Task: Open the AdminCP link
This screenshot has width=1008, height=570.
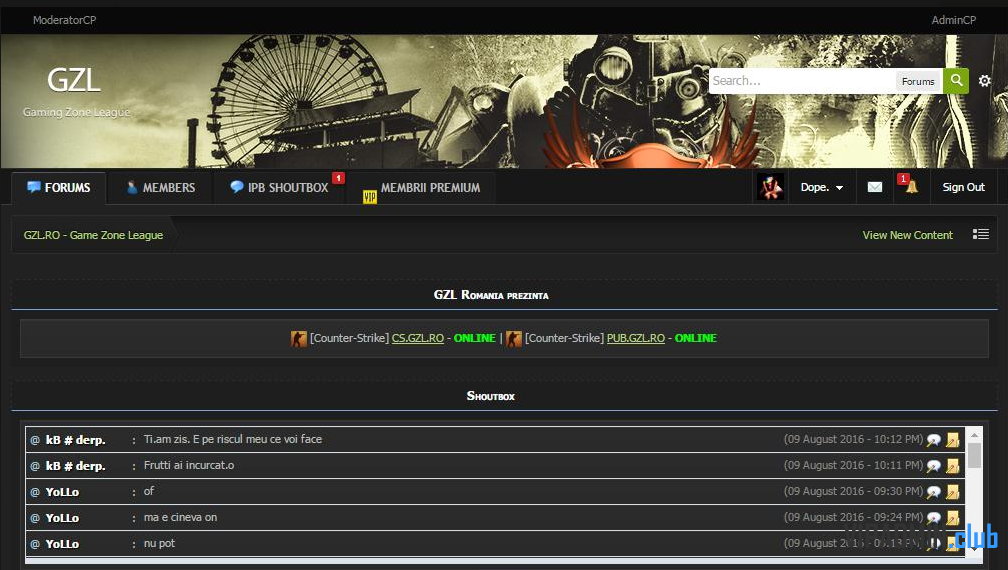Action: coord(953,20)
